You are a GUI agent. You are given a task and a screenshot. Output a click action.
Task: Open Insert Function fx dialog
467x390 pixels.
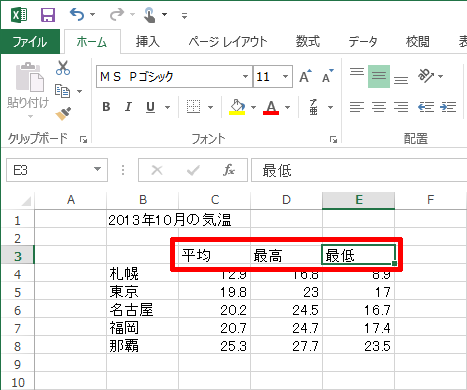pos(229,170)
